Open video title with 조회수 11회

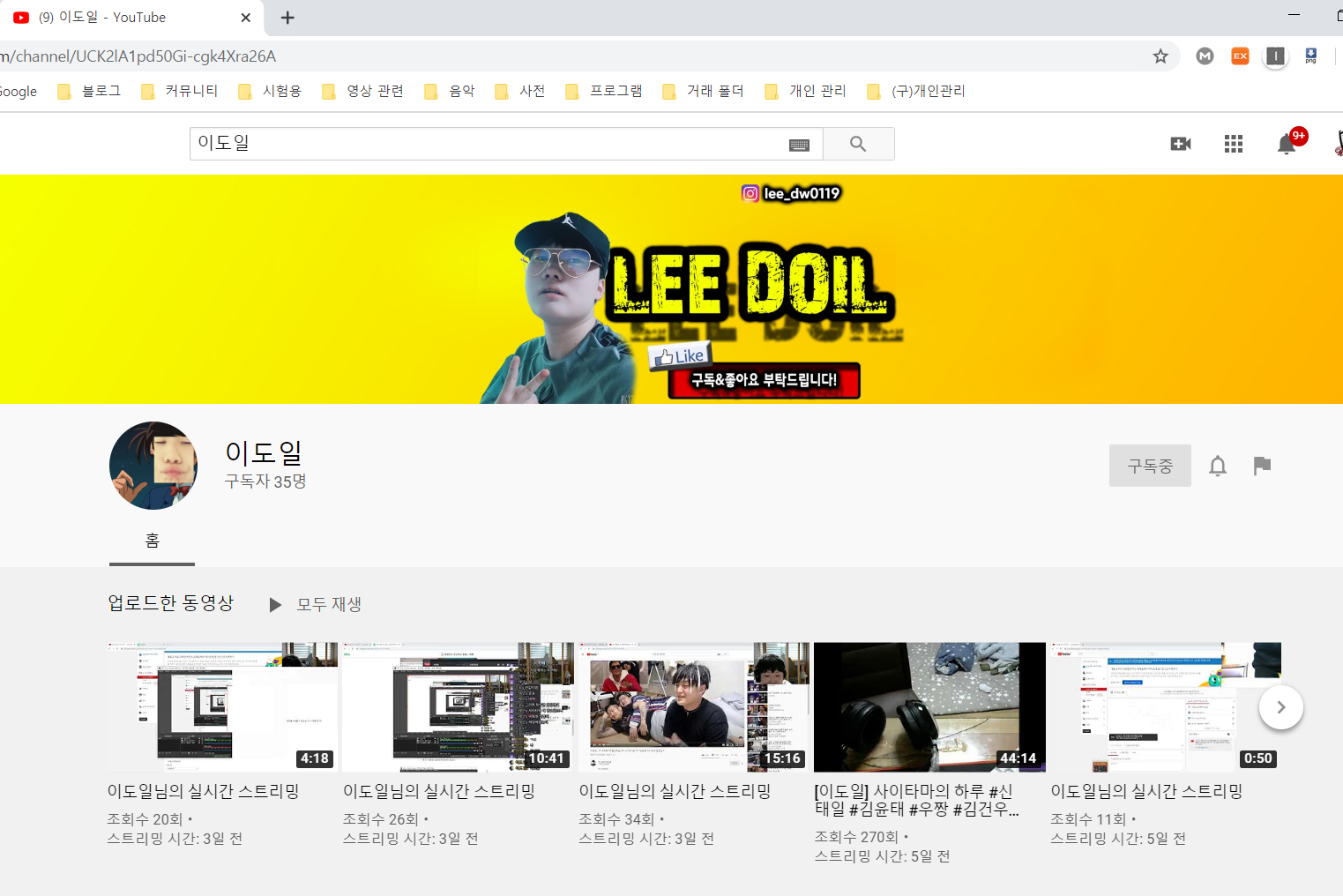[1146, 791]
